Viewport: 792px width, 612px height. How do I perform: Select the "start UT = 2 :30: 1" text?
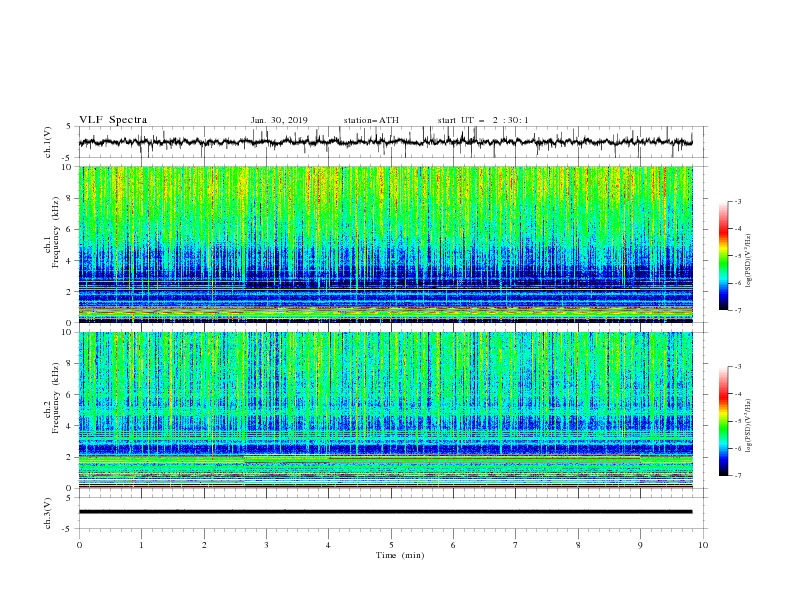tap(483, 120)
